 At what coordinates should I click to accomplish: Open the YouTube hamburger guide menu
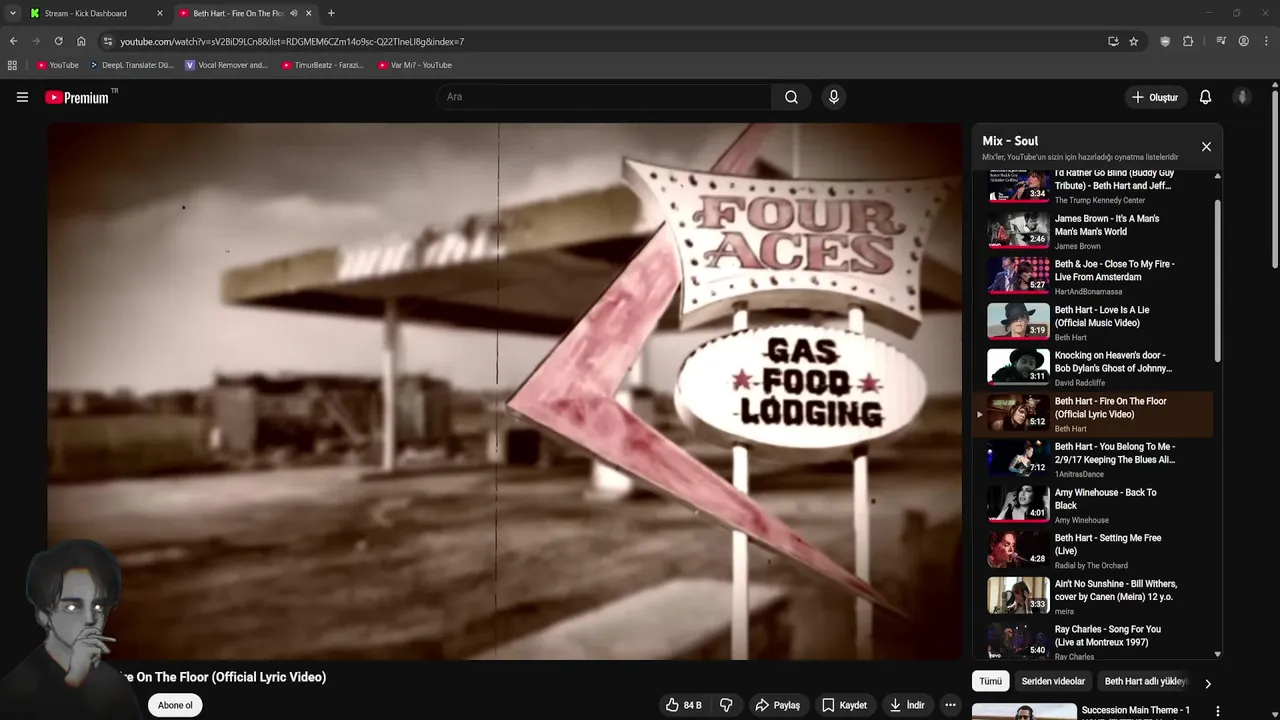pos(22,97)
